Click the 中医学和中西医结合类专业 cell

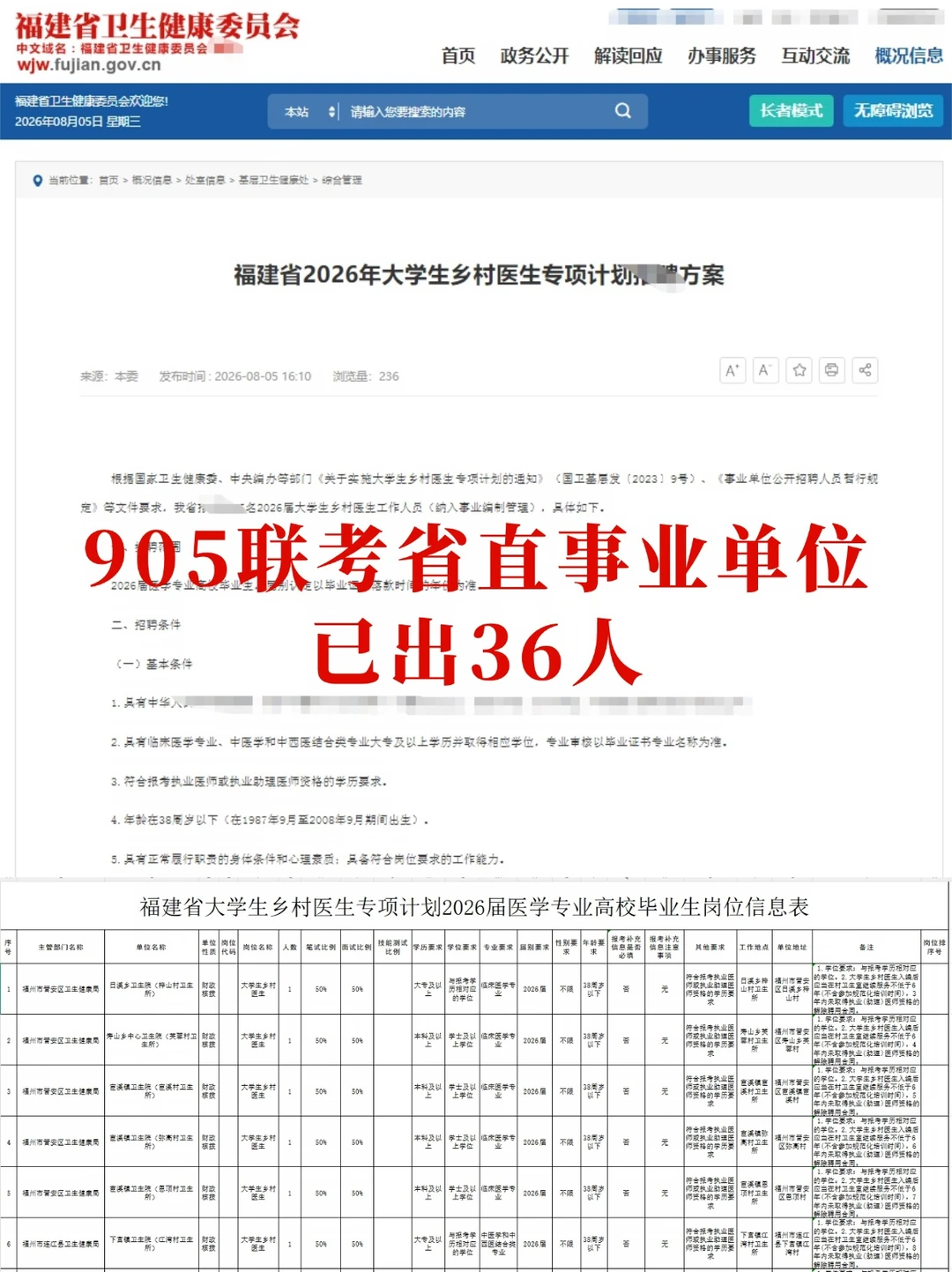(x=498, y=1244)
